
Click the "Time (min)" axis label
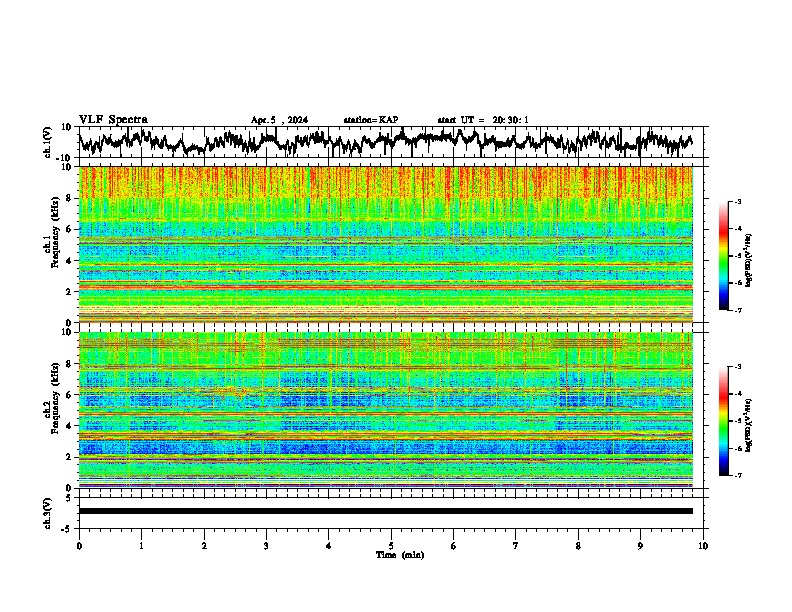click(x=400, y=555)
